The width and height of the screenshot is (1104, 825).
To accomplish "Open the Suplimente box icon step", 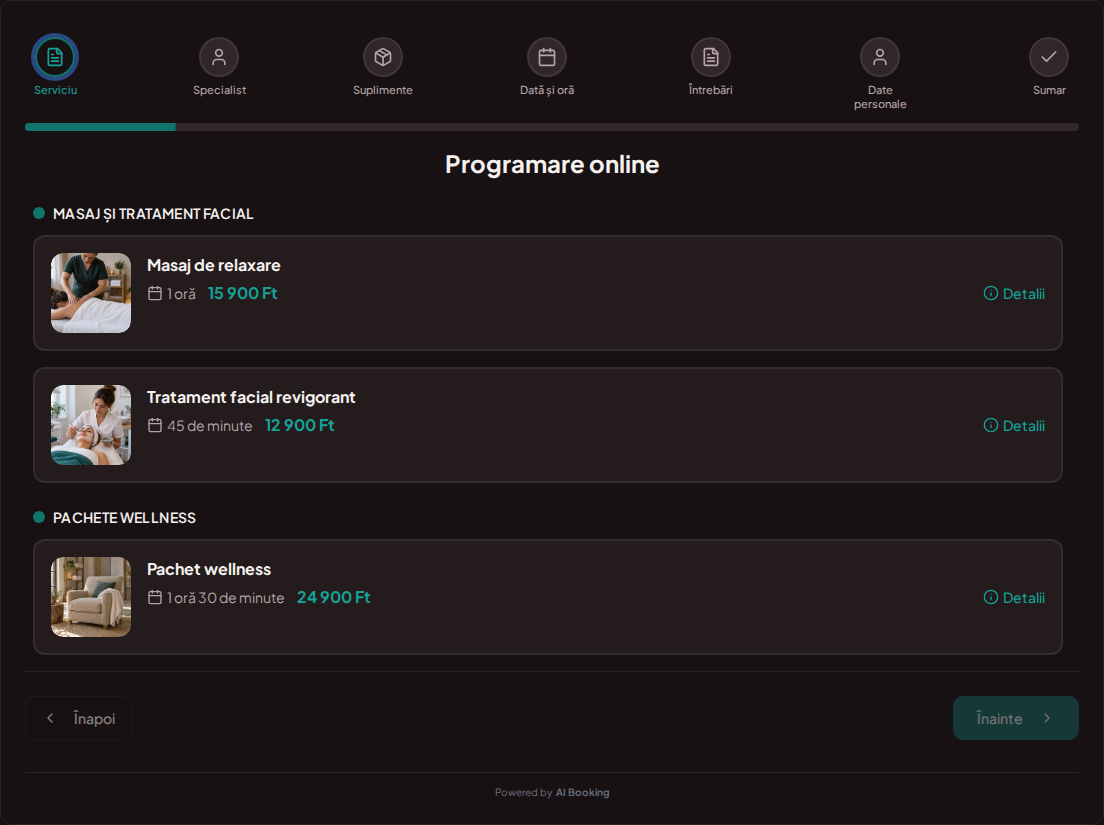I will 383,57.
